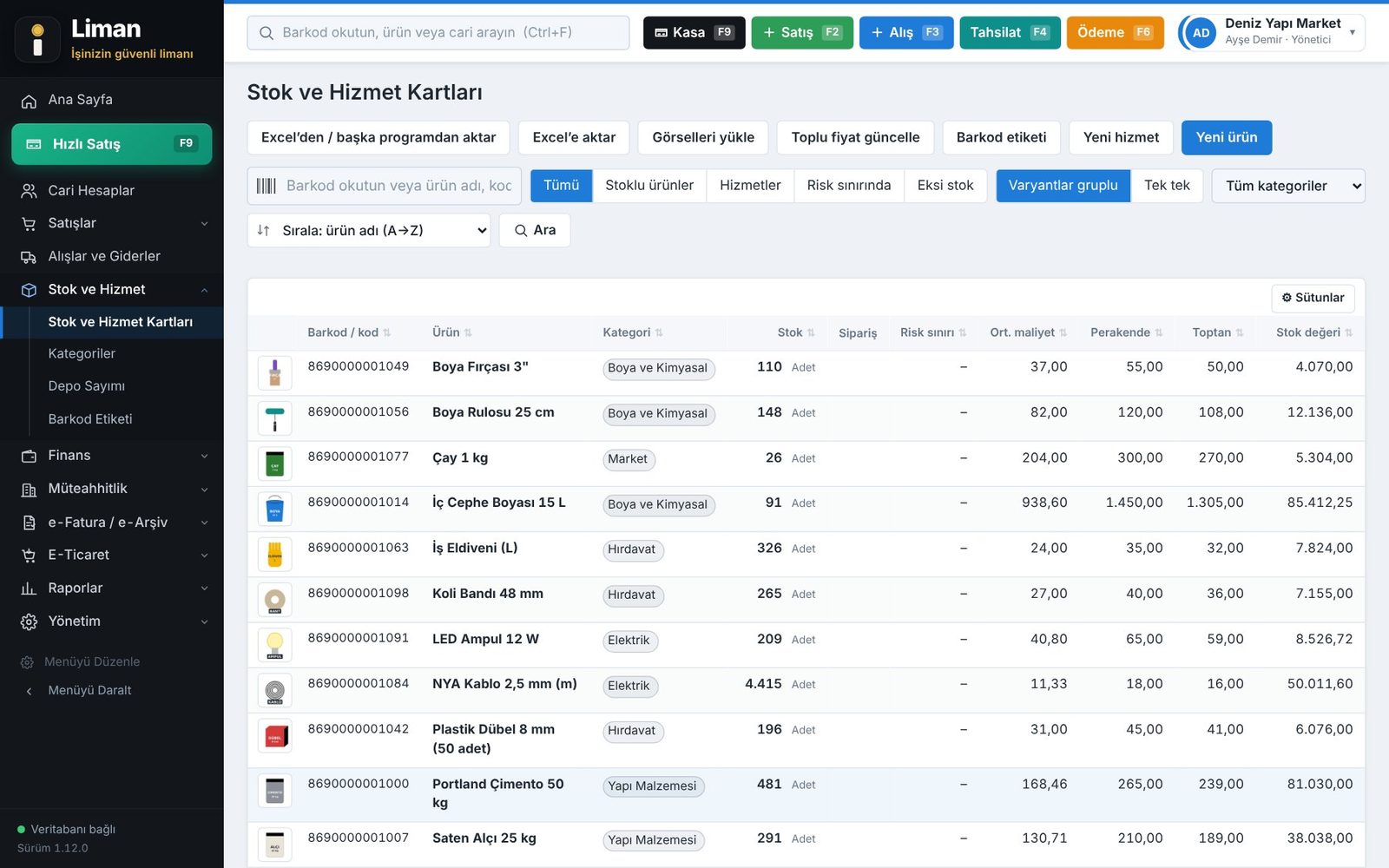Show Eksi stok items
The image size is (1389, 868).
click(x=945, y=186)
